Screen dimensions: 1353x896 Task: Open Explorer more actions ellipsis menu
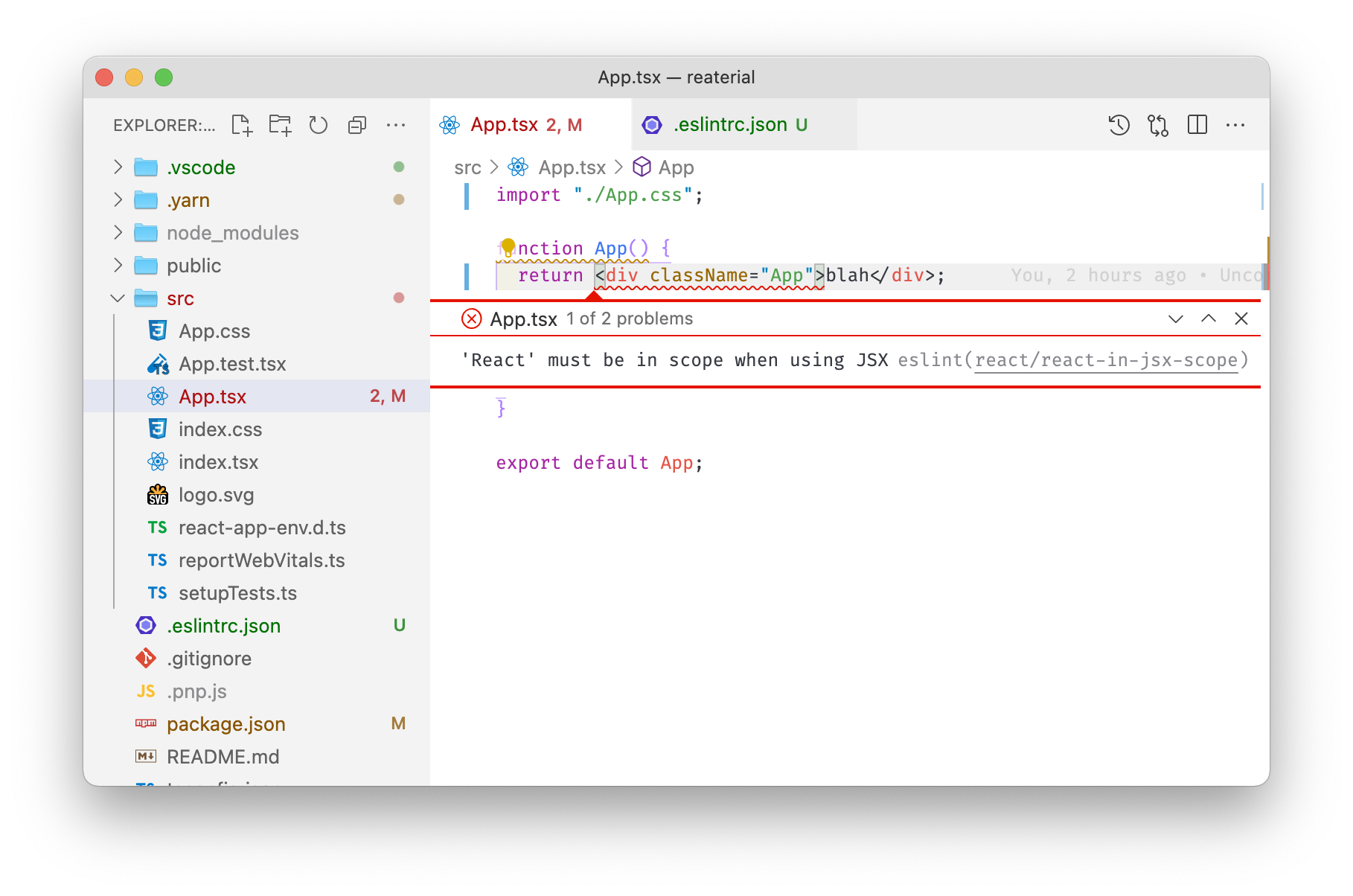coord(396,125)
